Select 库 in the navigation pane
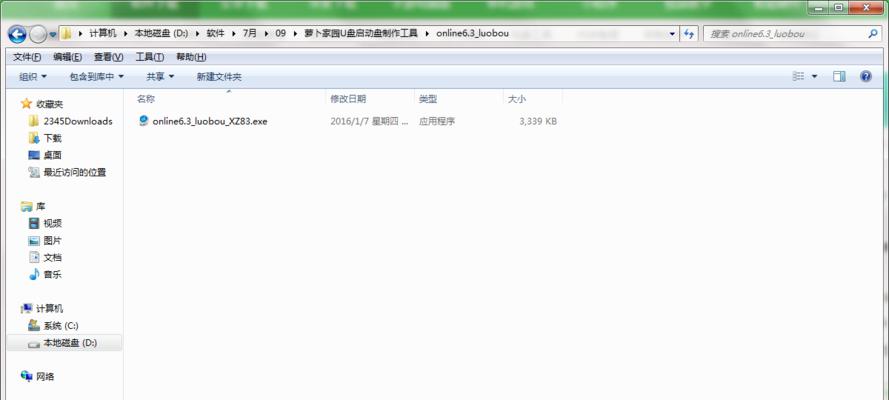The height and width of the screenshot is (400, 889). click(40, 206)
